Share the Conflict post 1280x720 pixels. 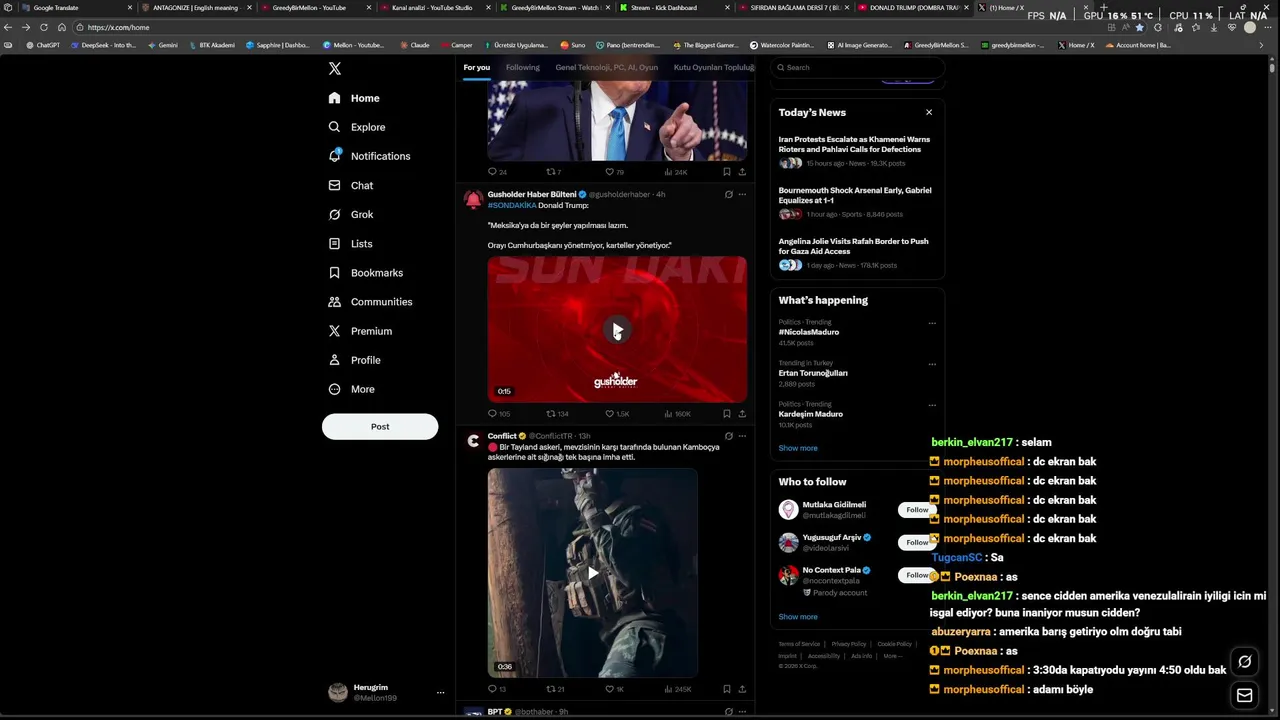point(742,689)
